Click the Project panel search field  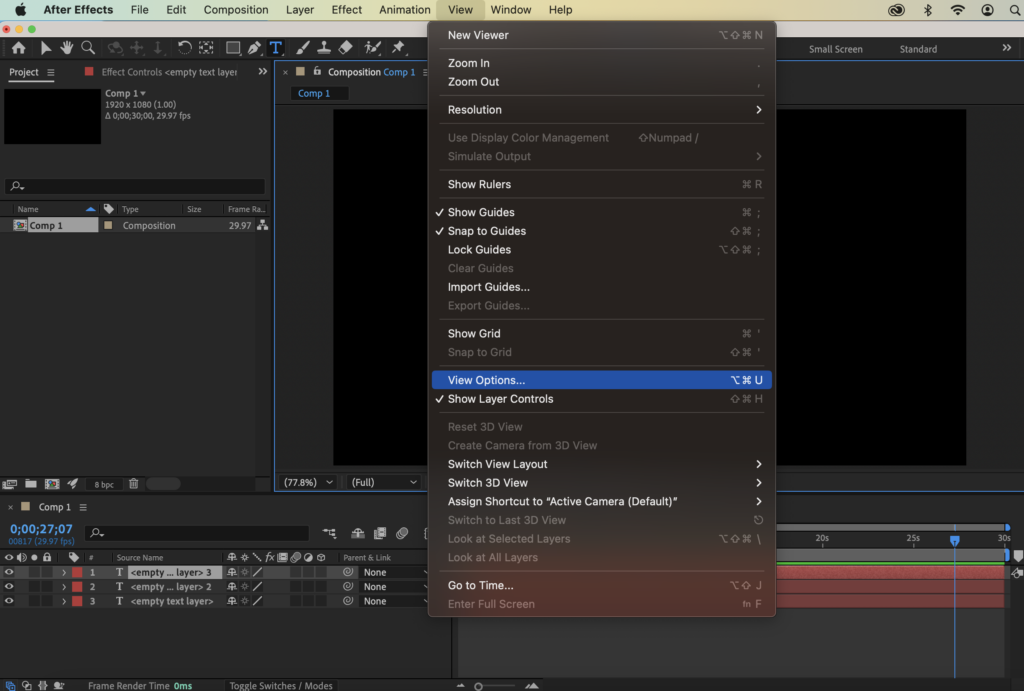135,186
